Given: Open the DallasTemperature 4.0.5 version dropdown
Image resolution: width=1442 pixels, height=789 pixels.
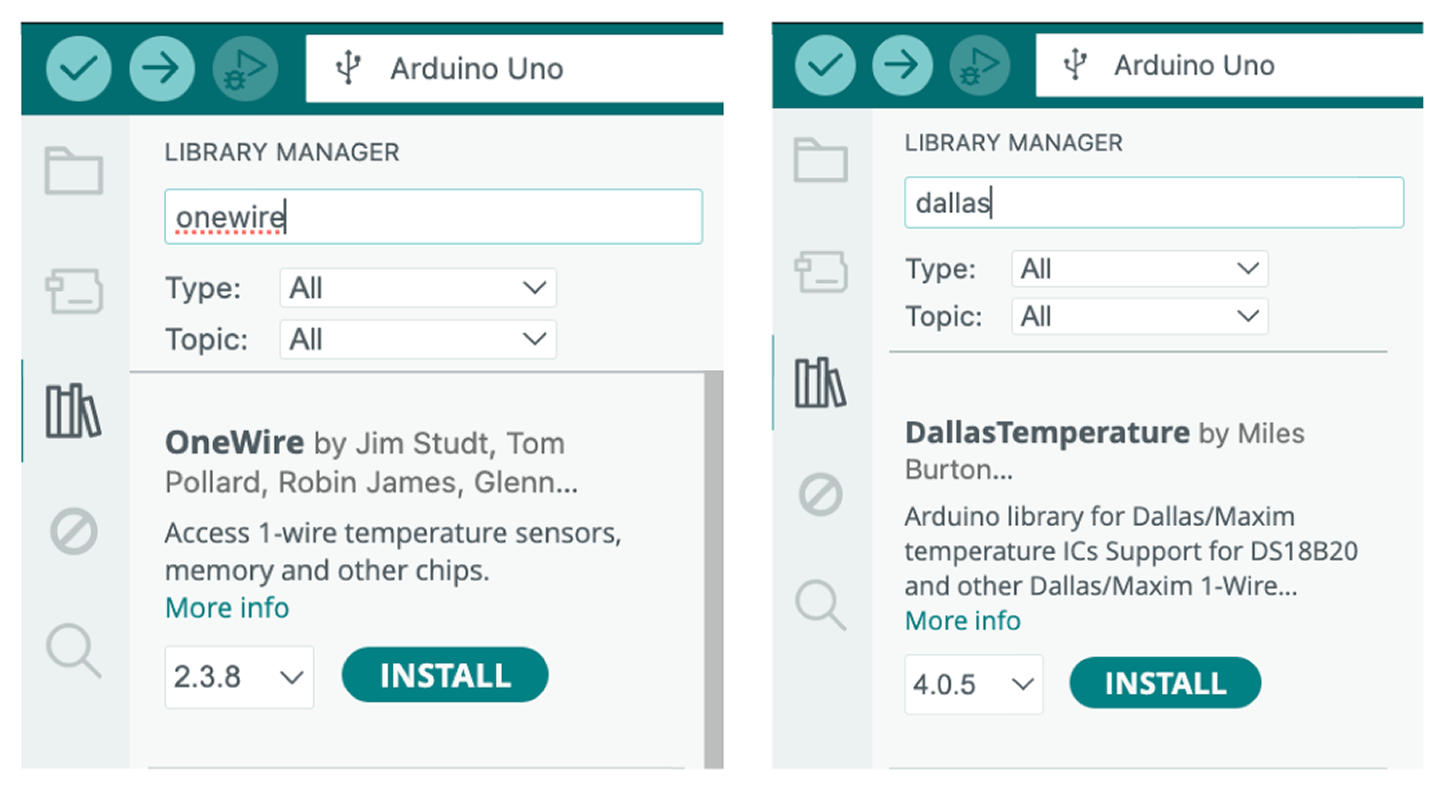Looking at the screenshot, I should pyautogui.click(x=973, y=684).
